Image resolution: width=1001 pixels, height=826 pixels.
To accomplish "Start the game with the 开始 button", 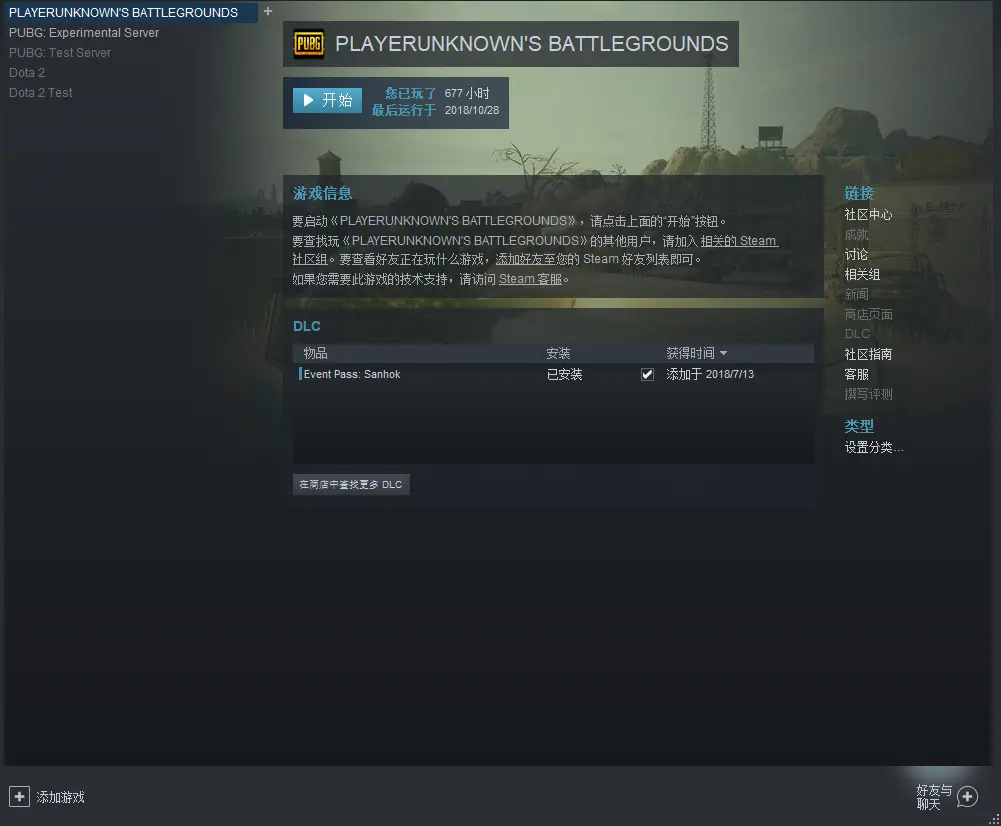I will 327,100.
